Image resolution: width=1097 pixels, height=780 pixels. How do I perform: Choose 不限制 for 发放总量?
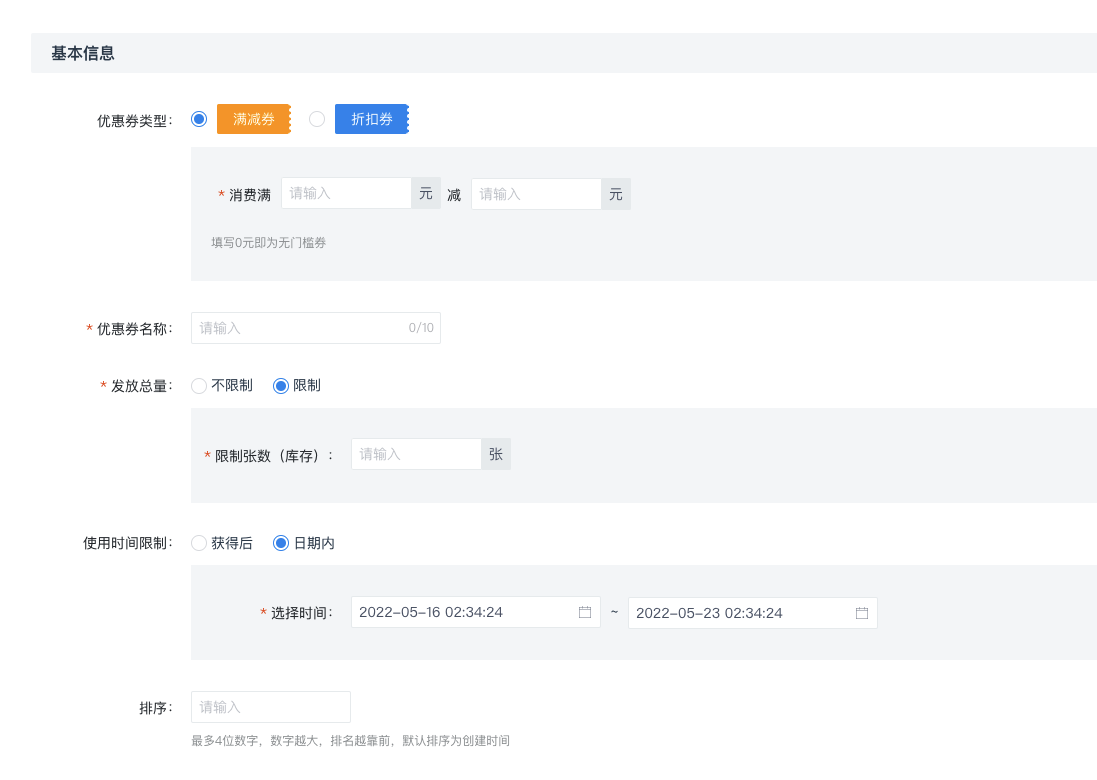pyautogui.click(x=199, y=385)
